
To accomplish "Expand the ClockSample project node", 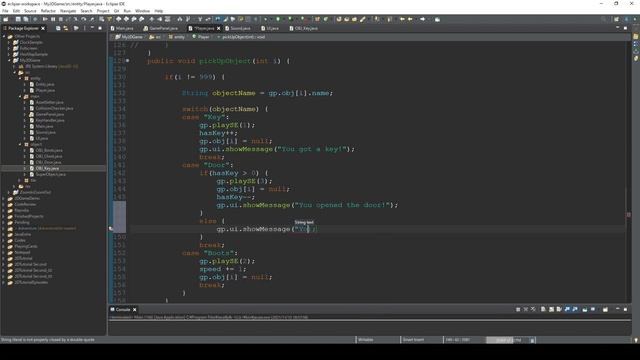I will pos(9,42).
